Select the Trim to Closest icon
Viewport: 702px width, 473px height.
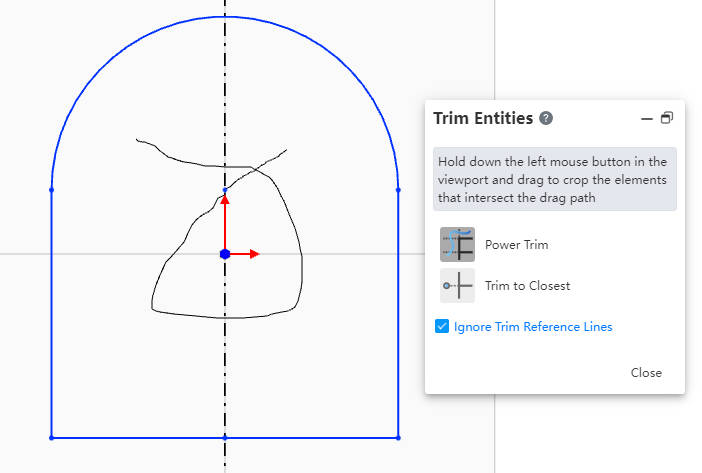pos(457,286)
